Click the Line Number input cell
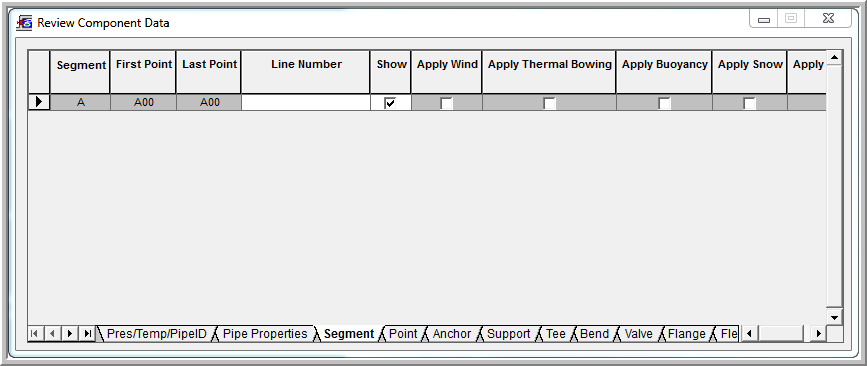This screenshot has width=867, height=366. click(x=306, y=102)
